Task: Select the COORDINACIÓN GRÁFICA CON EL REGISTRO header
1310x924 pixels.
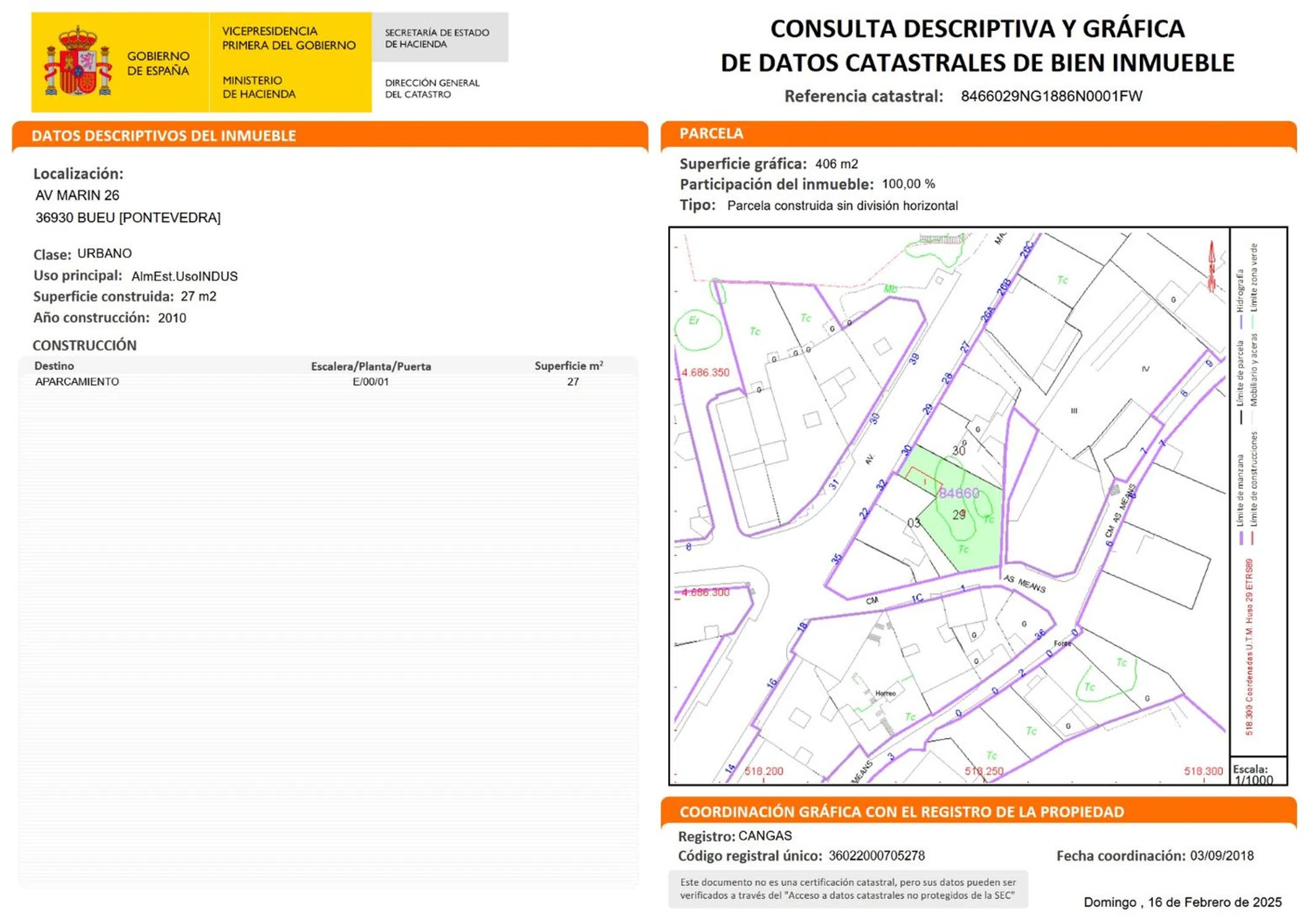Action: [901, 812]
